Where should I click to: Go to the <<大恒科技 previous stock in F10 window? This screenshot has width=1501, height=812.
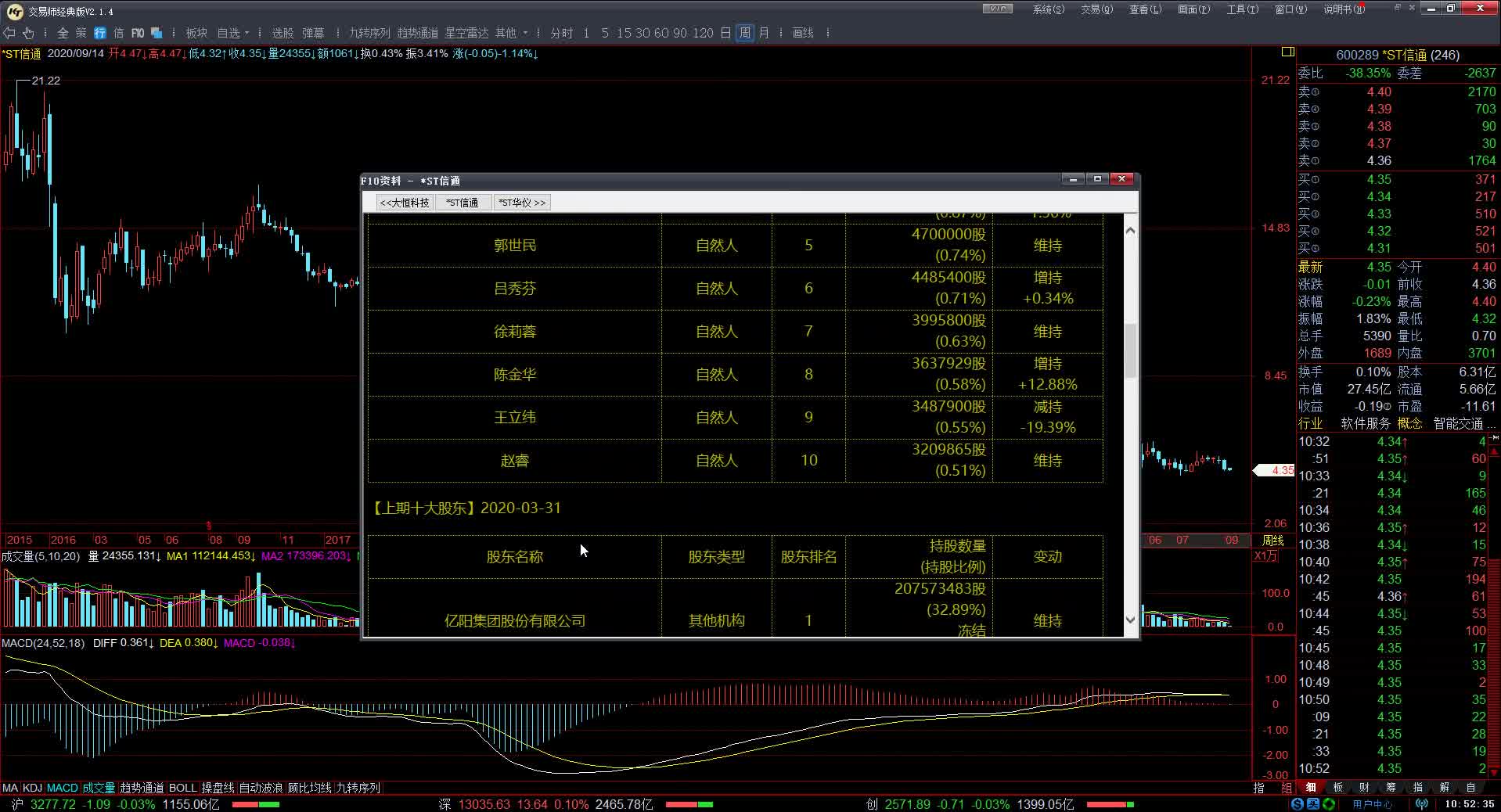click(x=405, y=203)
